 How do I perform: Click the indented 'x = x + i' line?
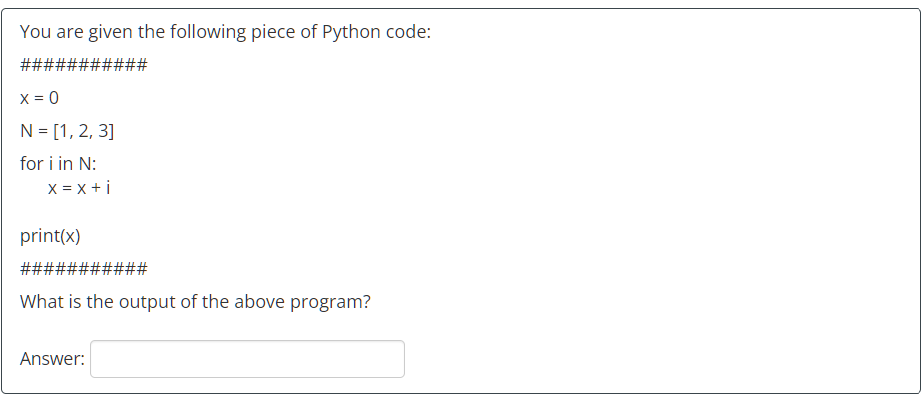tap(79, 188)
